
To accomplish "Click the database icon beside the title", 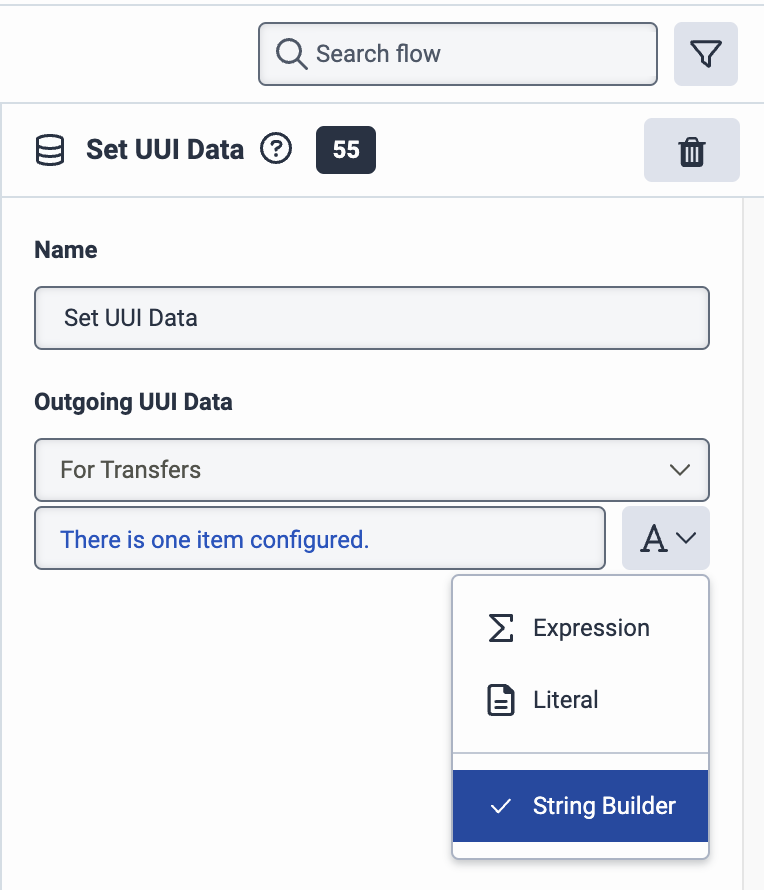I will tap(49, 151).
